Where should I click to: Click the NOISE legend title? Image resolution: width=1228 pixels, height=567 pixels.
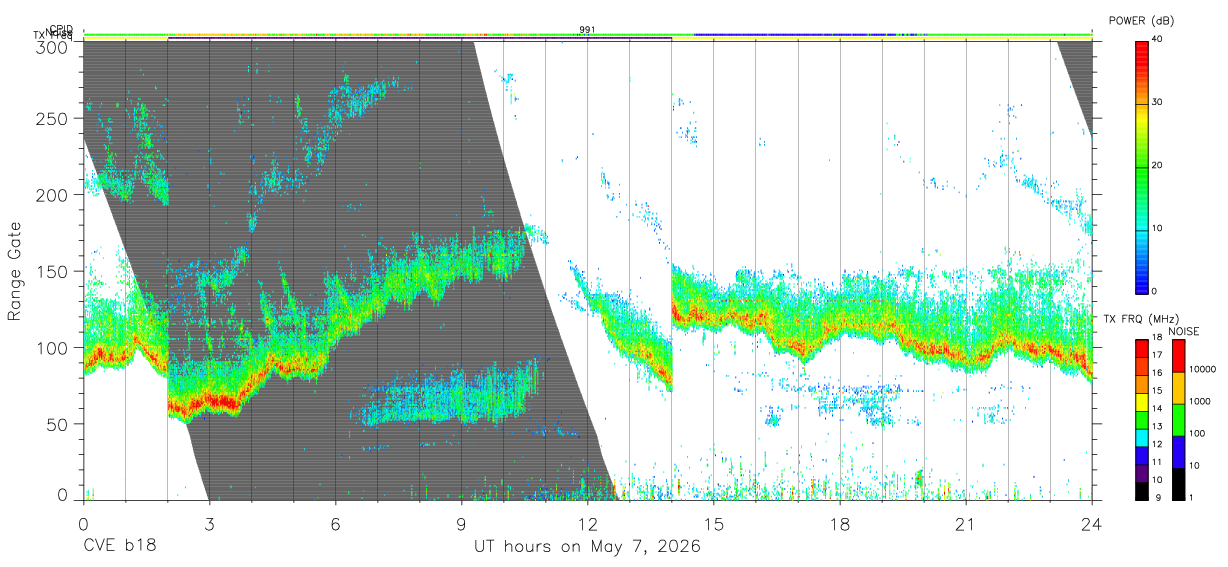pos(1182,331)
